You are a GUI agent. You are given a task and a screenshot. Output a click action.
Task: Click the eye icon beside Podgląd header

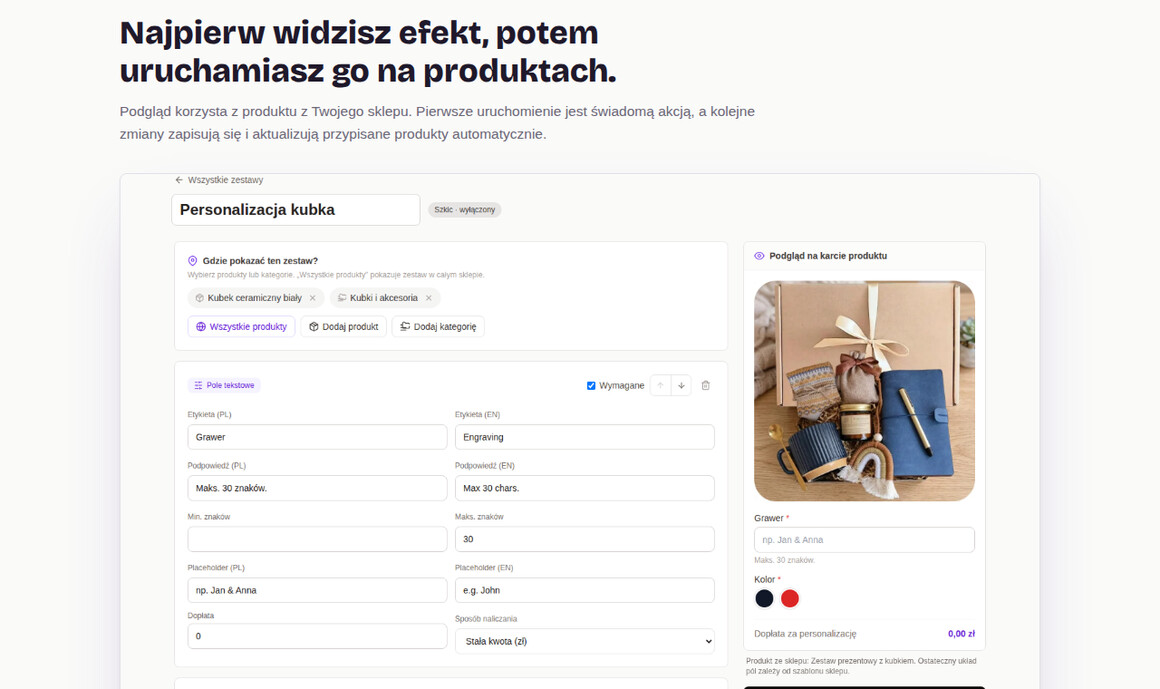(759, 256)
